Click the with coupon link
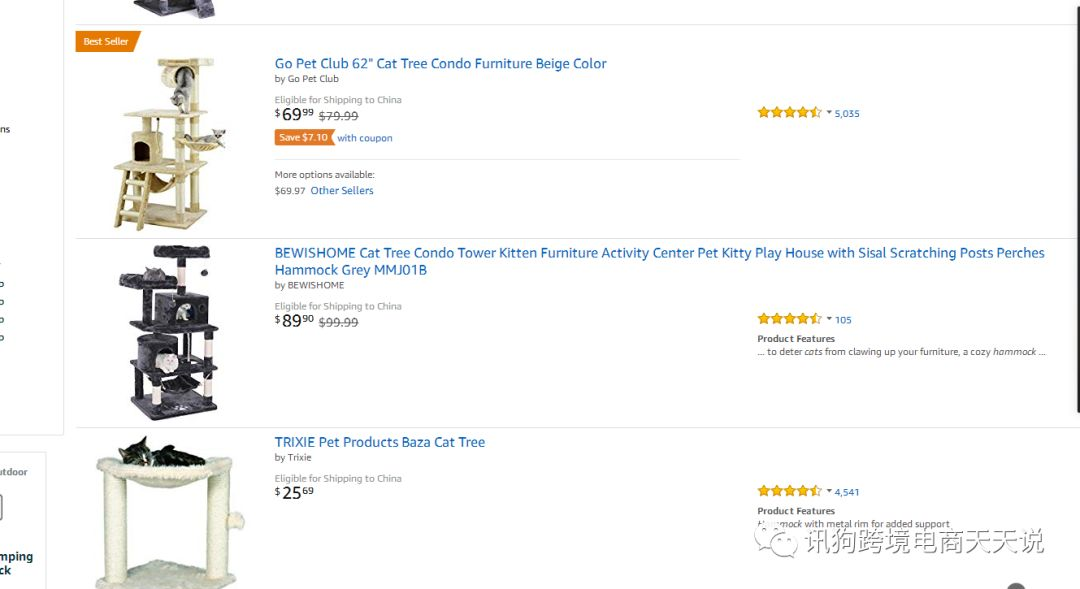The height and width of the screenshot is (589, 1080). 364,138
